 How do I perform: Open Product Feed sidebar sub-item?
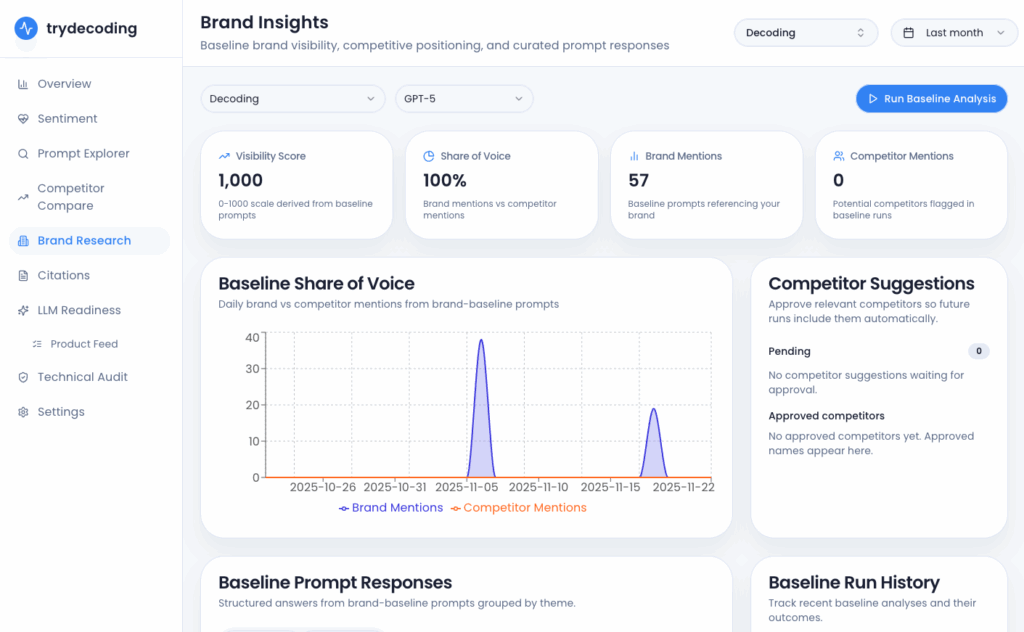click(x=84, y=344)
